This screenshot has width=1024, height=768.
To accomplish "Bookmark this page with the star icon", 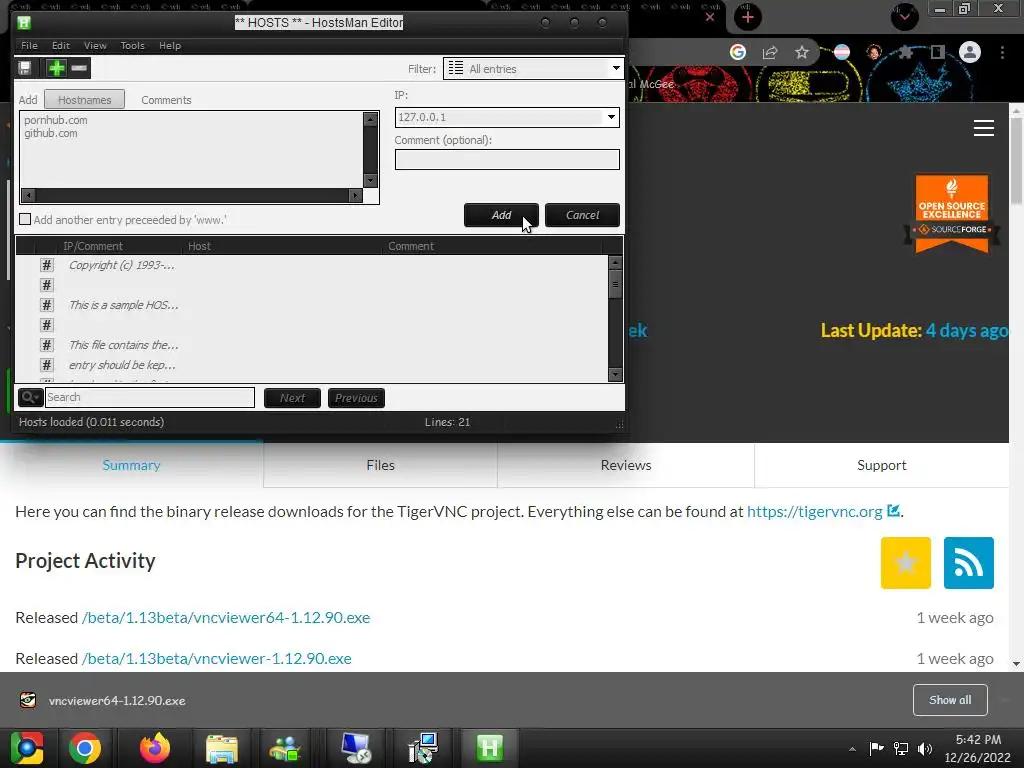I will tap(802, 52).
